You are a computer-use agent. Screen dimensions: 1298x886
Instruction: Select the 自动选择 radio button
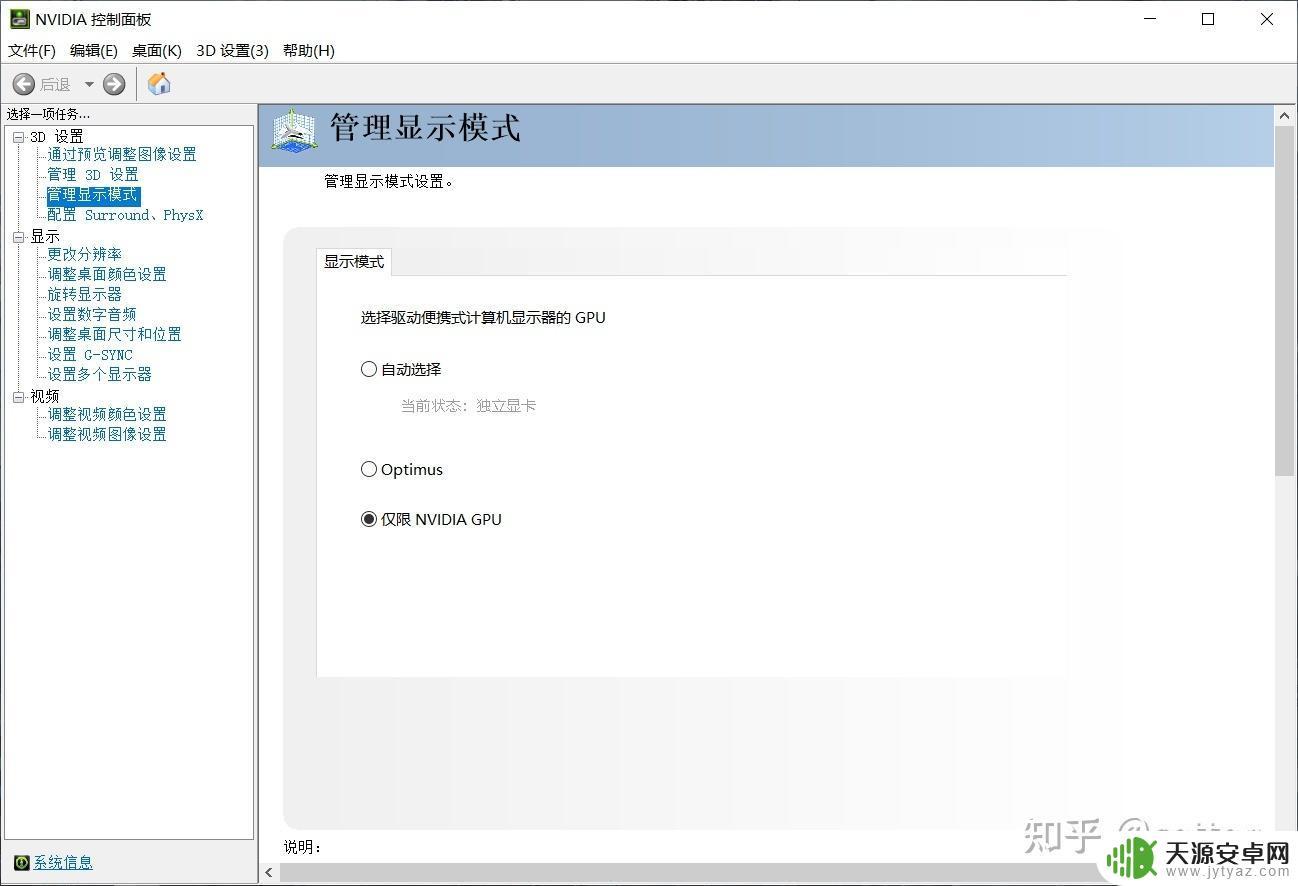(369, 369)
